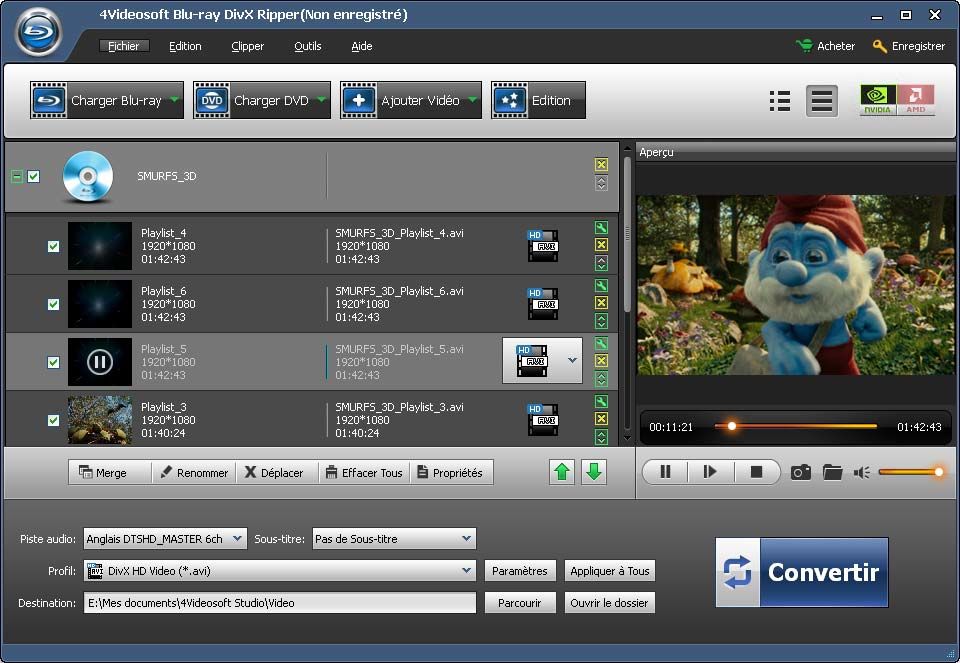Delete Playlist_6 with yellow X icon
Image resolution: width=960 pixels, height=663 pixels.
pos(601,303)
